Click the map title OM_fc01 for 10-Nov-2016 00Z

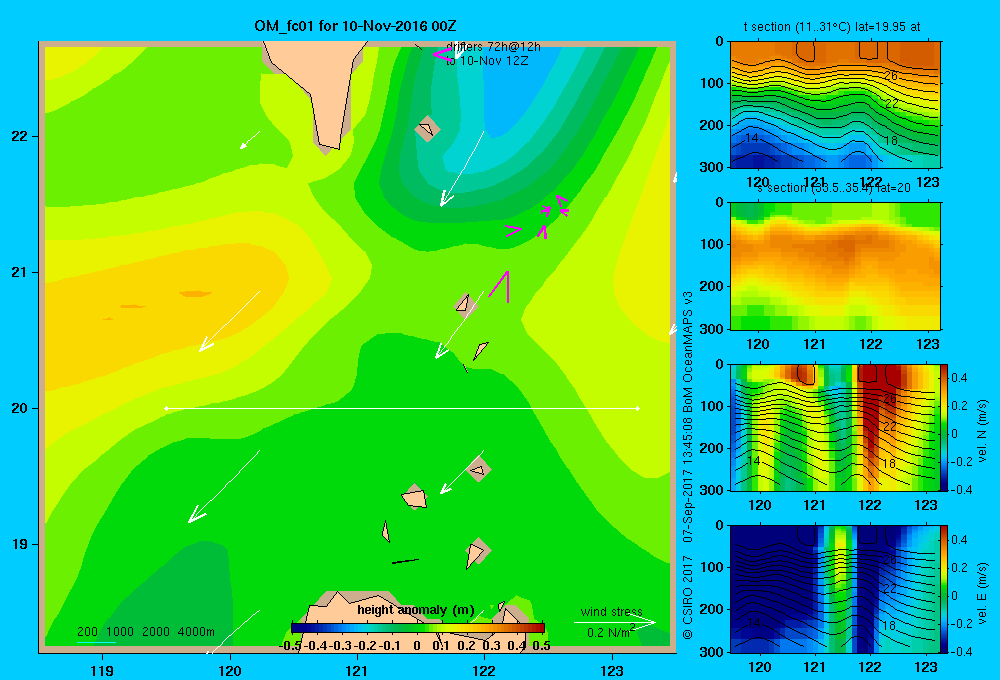point(355,26)
